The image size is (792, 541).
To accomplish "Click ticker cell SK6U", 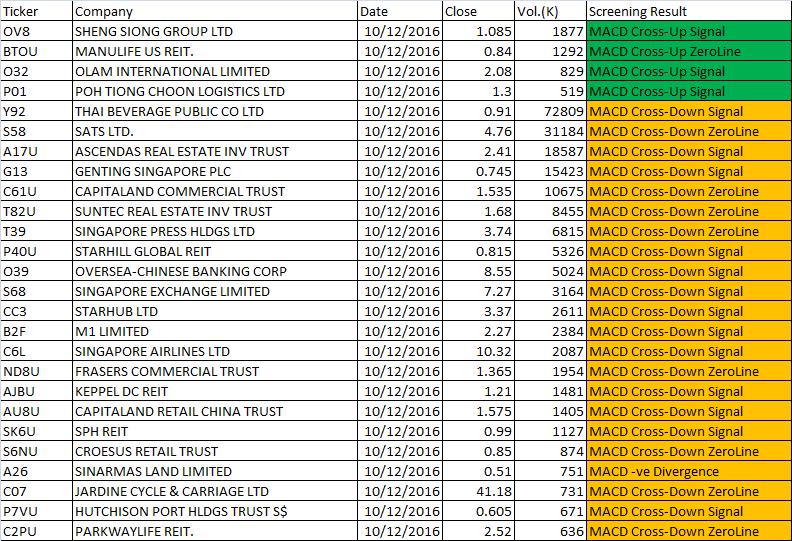I will click(36, 431).
